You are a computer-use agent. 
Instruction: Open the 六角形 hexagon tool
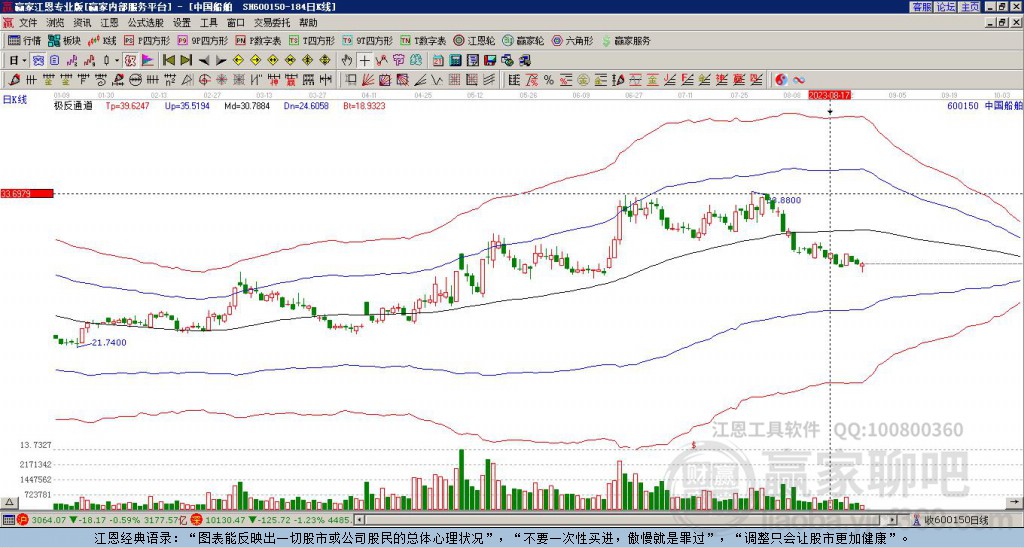572,40
